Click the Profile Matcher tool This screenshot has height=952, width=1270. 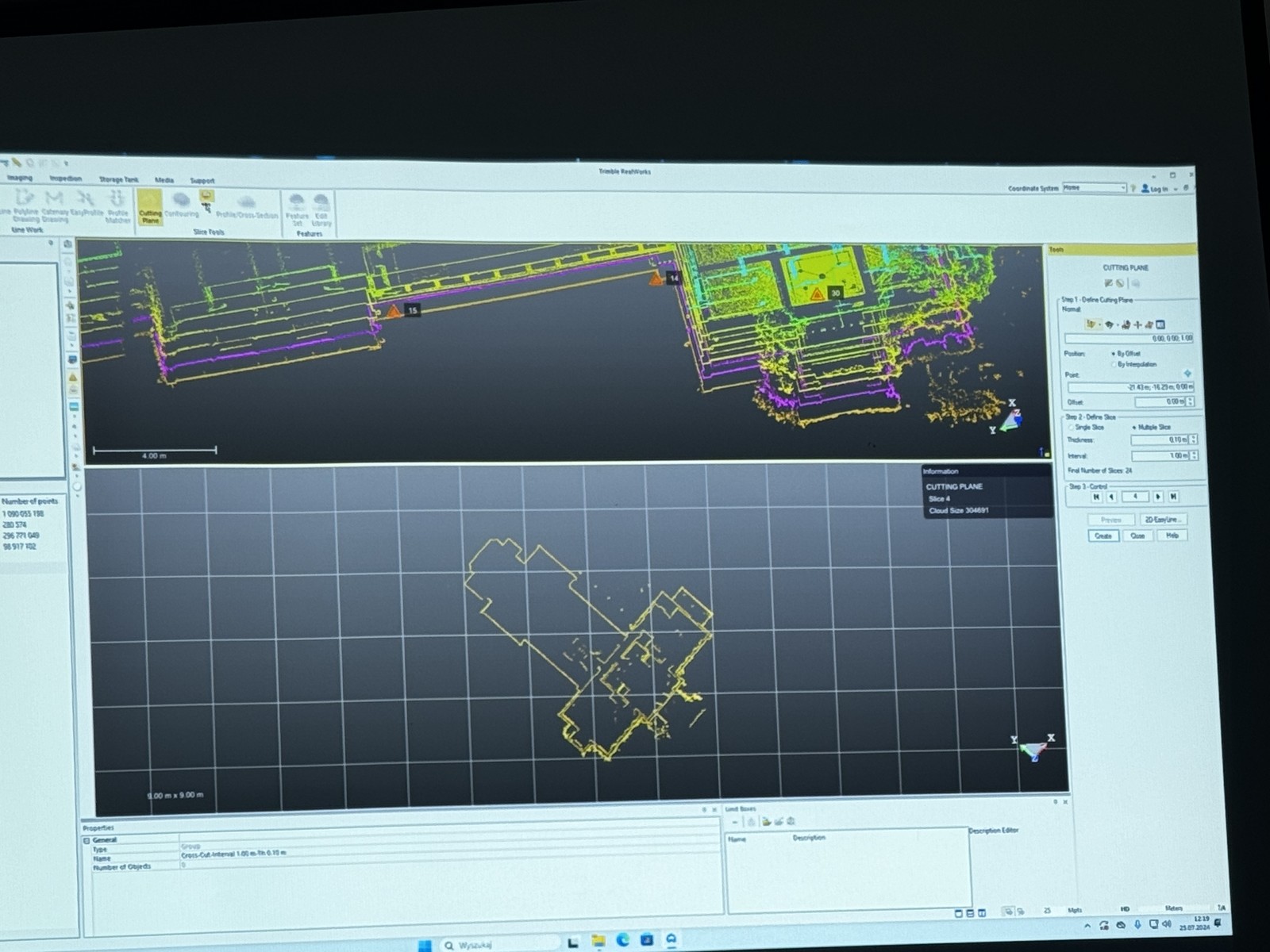tap(117, 206)
